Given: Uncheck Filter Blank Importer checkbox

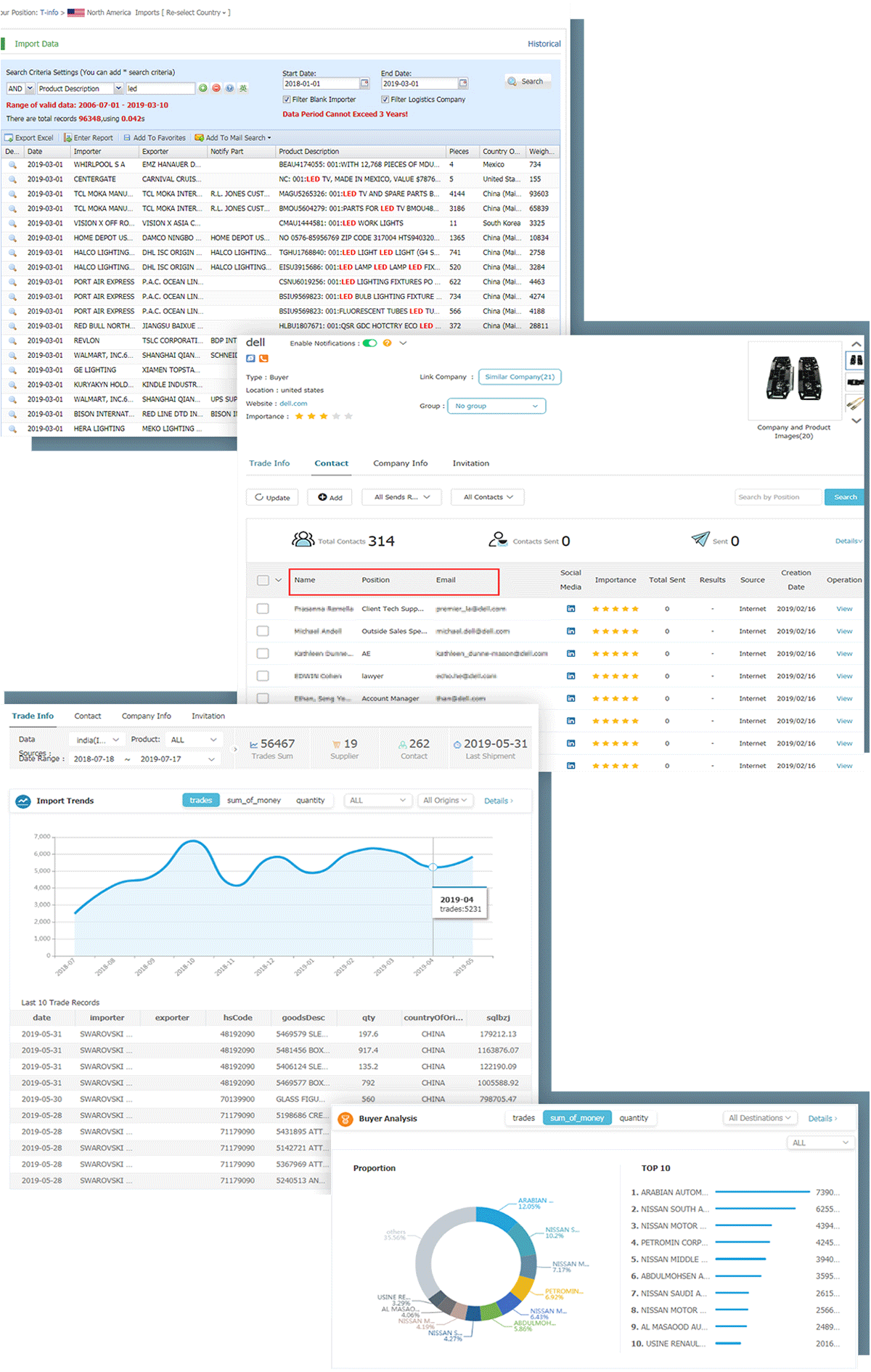Looking at the screenshot, I should point(287,99).
